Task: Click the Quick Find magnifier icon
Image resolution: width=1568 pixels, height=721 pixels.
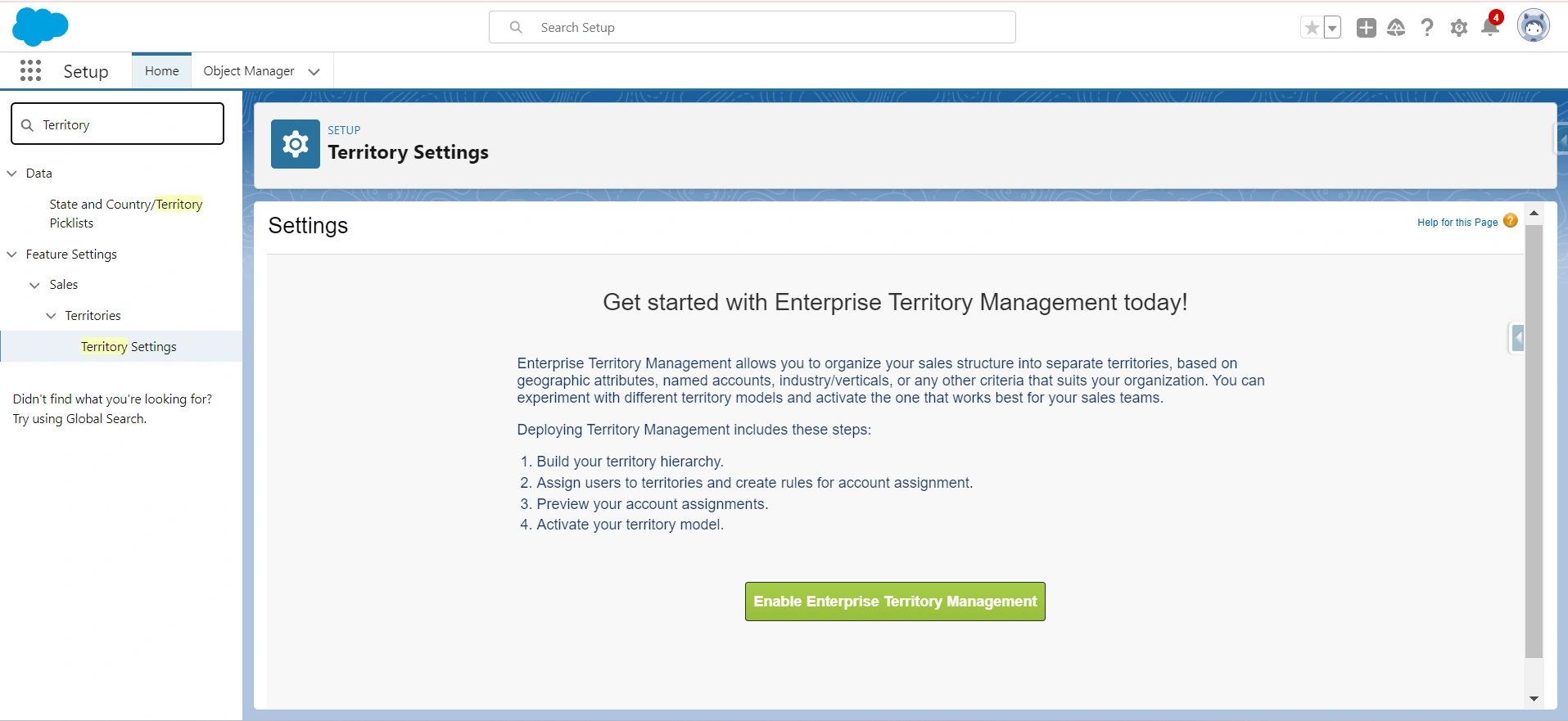Action: tap(27, 124)
